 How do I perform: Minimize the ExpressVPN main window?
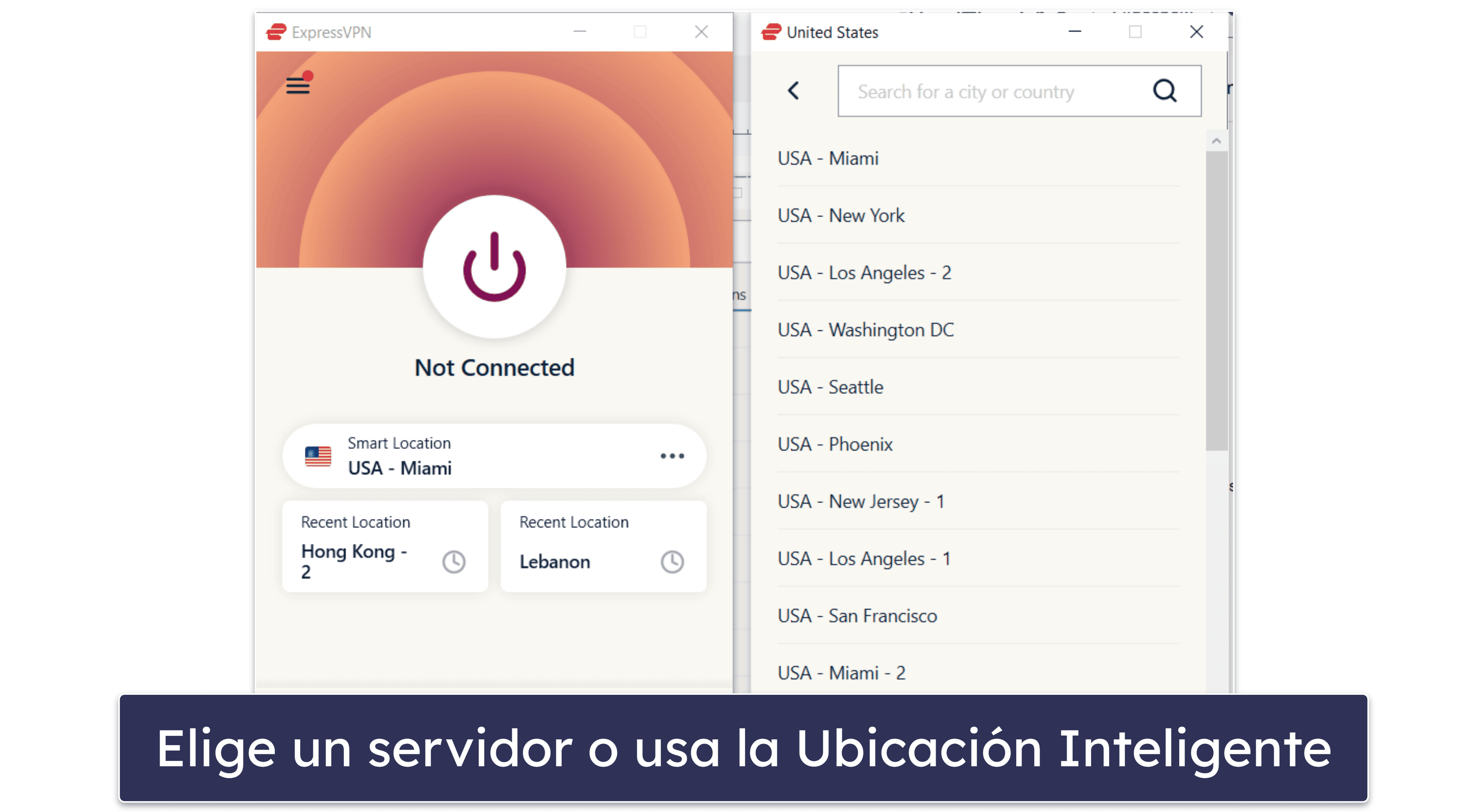[580, 32]
